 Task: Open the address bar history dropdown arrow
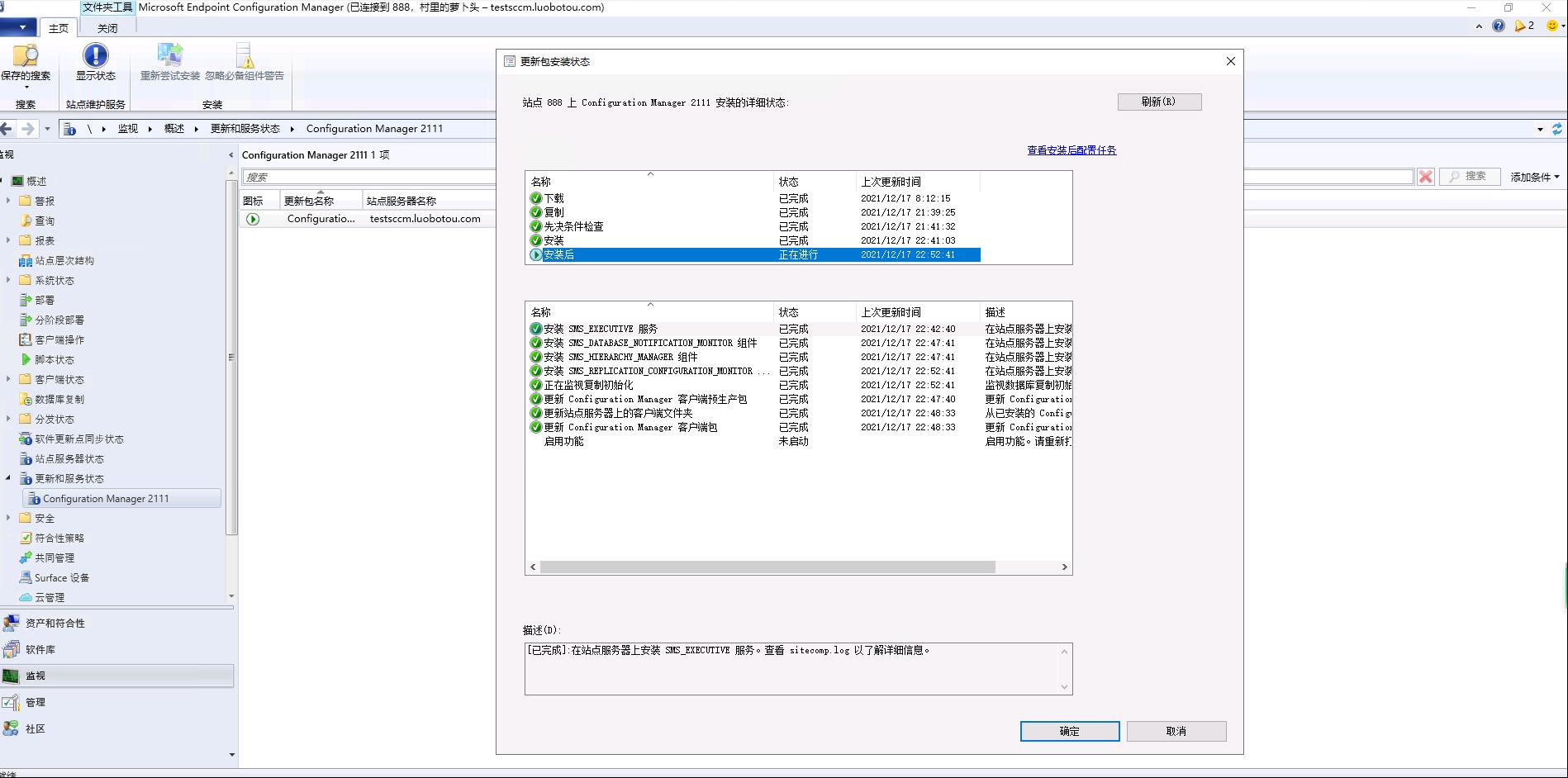tap(1540, 129)
